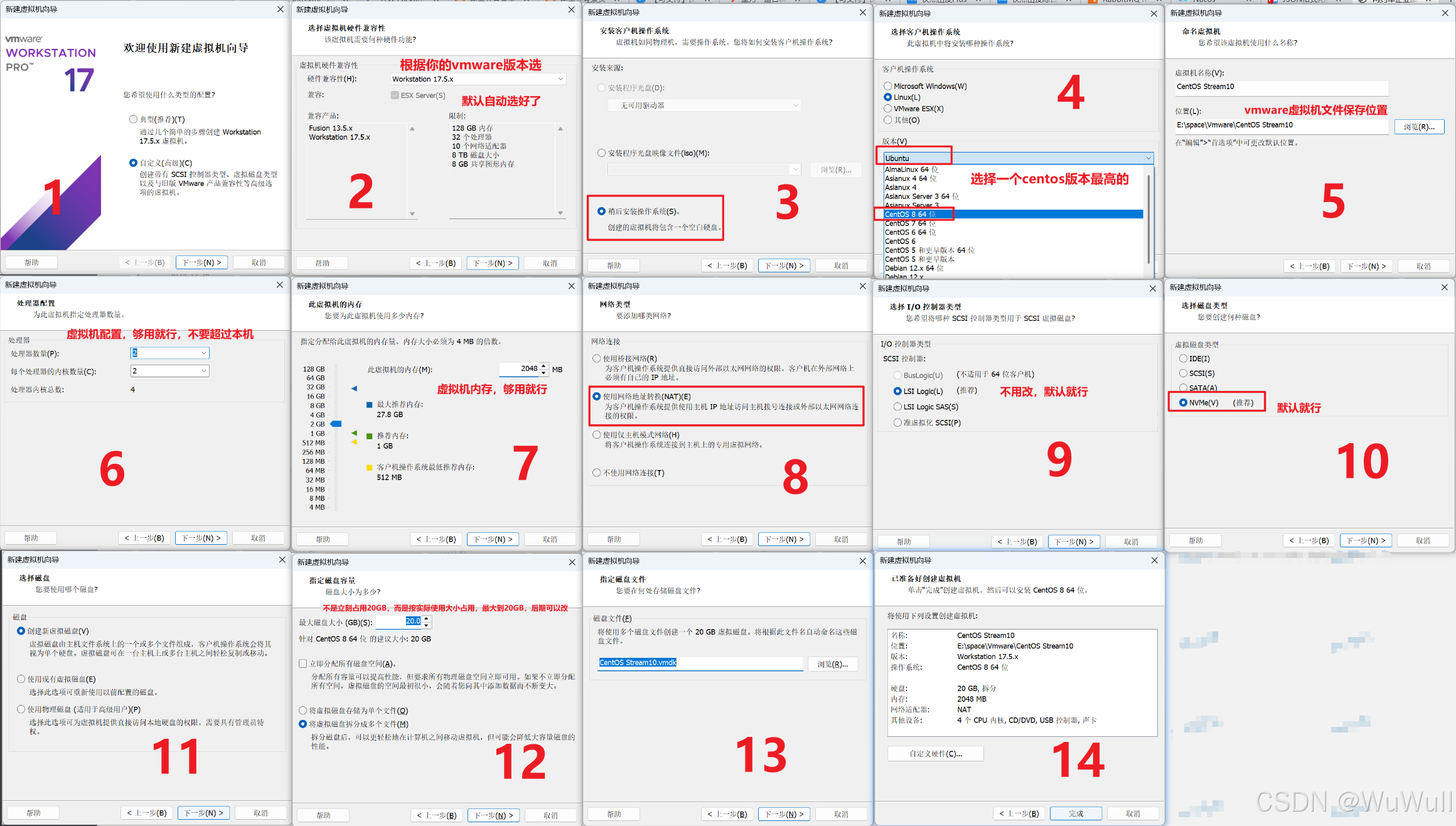Select the 自定义(高级) configuration radio button
Image resolution: width=1456 pixels, height=826 pixels.
click(133, 163)
